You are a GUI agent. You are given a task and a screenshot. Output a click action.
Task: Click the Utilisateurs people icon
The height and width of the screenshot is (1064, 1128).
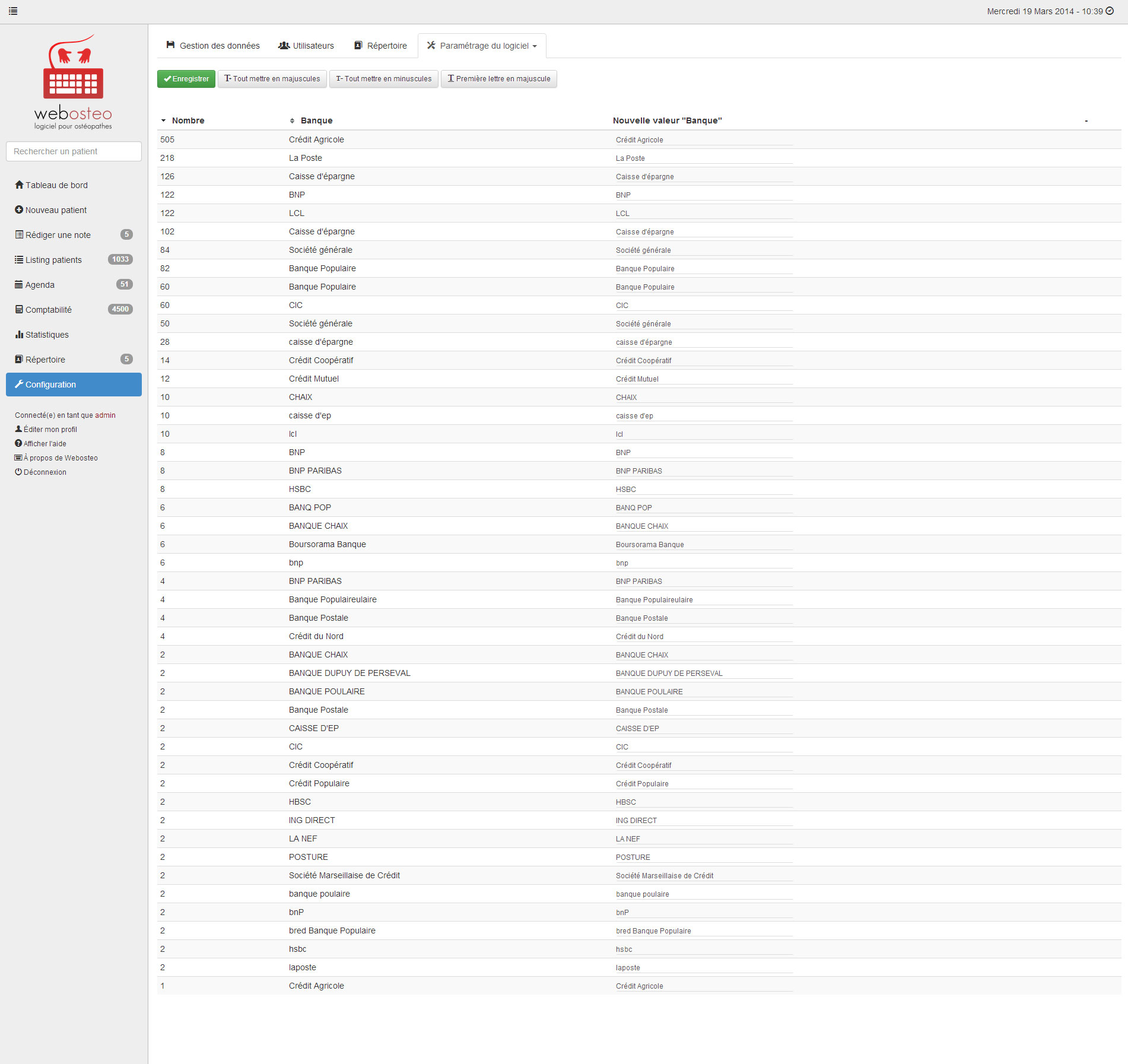284,46
